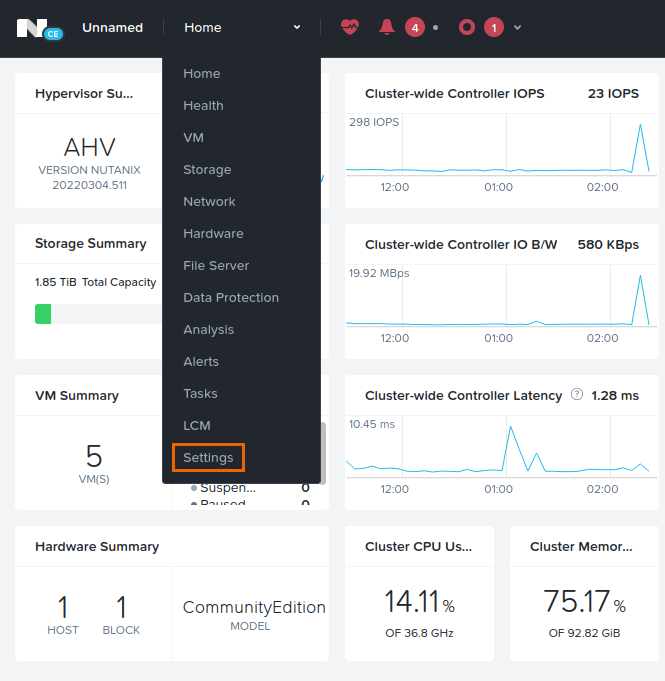Click the red task count badge 1

click(x=493, y=27)
